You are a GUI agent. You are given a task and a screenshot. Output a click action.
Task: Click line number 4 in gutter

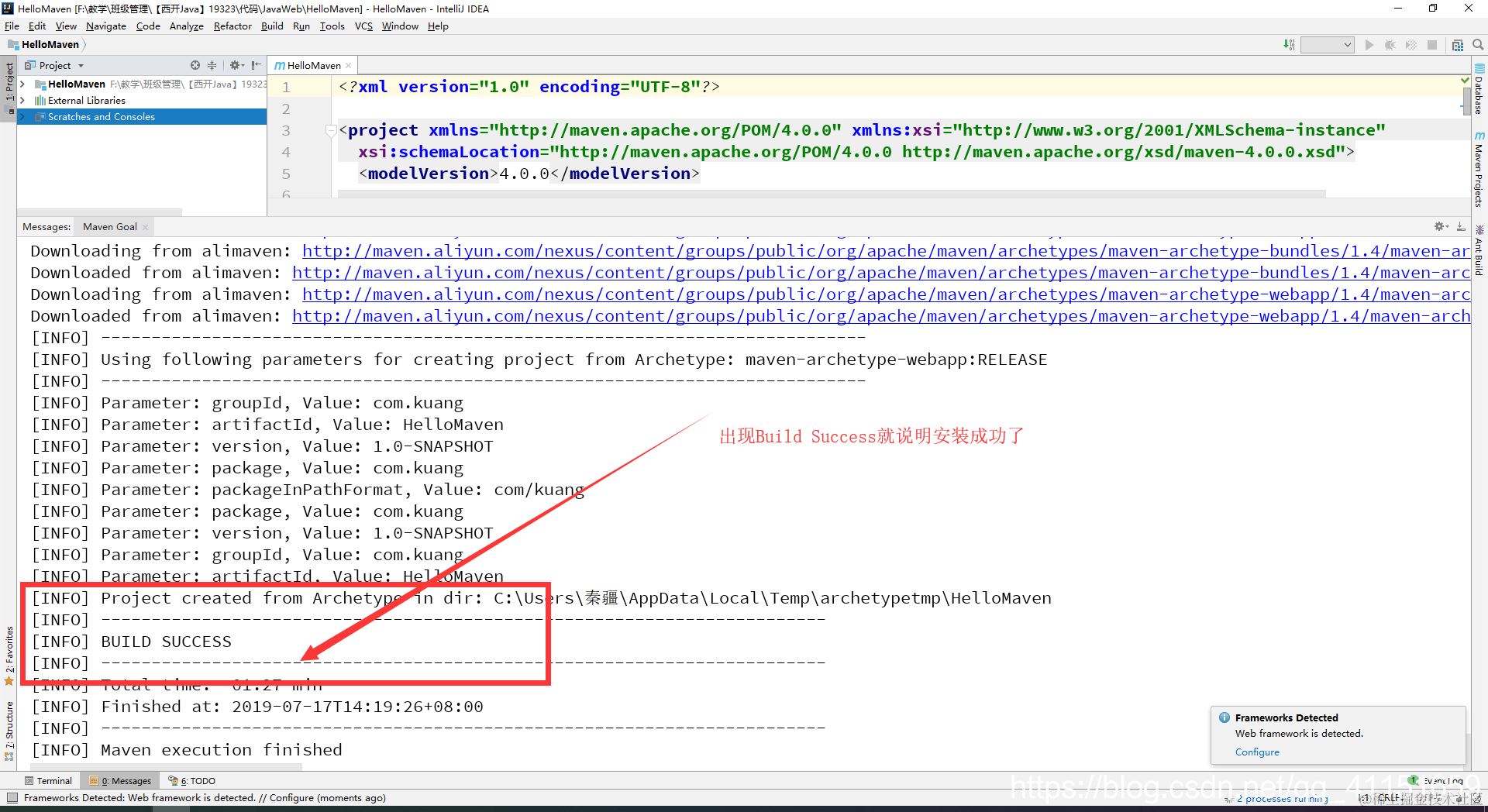(x=286, y=153)
